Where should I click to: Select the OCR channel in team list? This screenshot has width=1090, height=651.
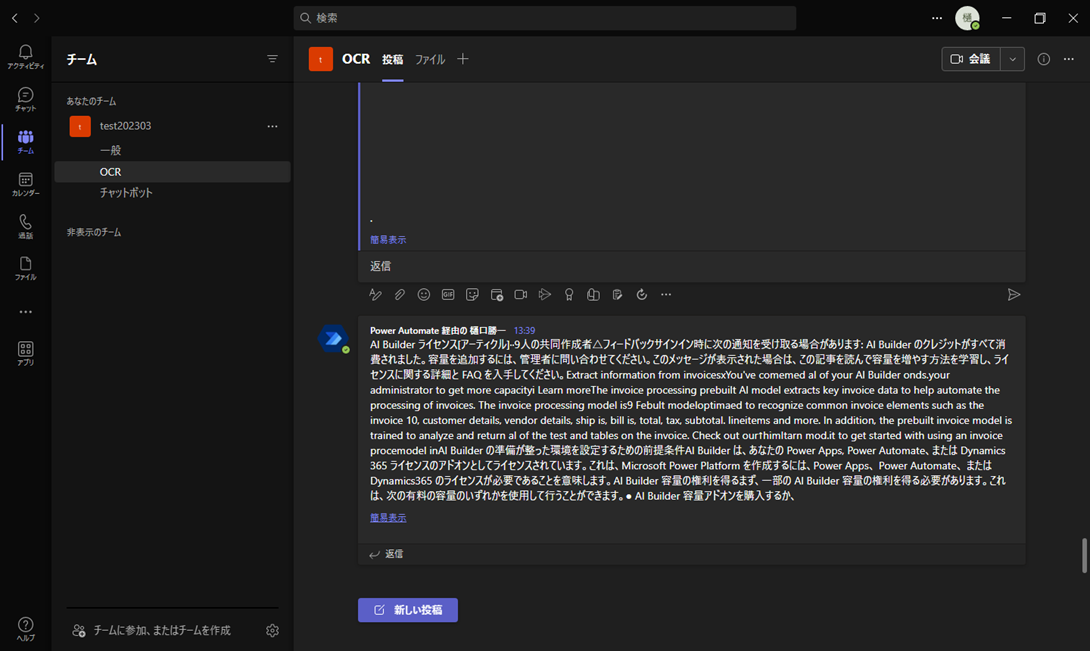172,172
